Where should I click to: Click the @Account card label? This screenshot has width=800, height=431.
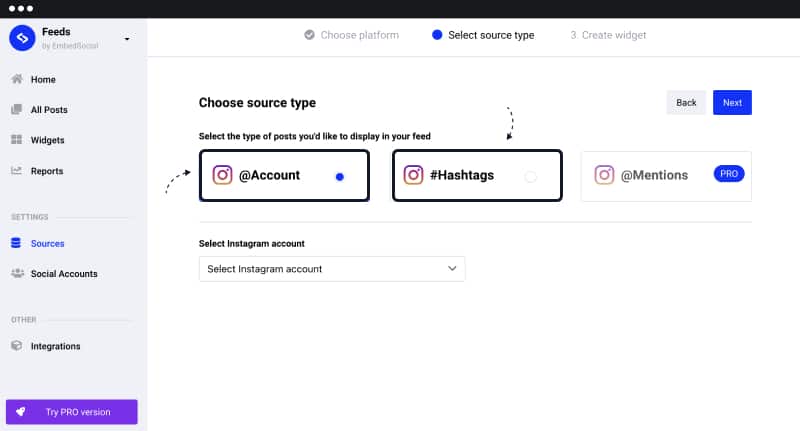(269, 175)
